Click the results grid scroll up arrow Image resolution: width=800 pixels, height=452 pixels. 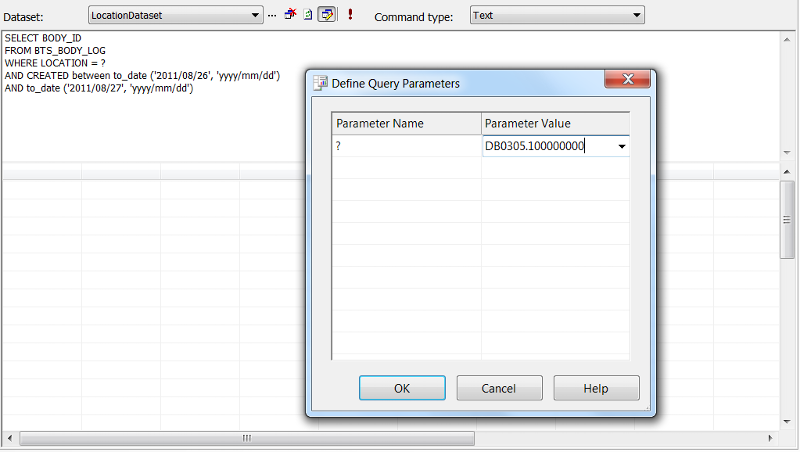tap(787, 172)
